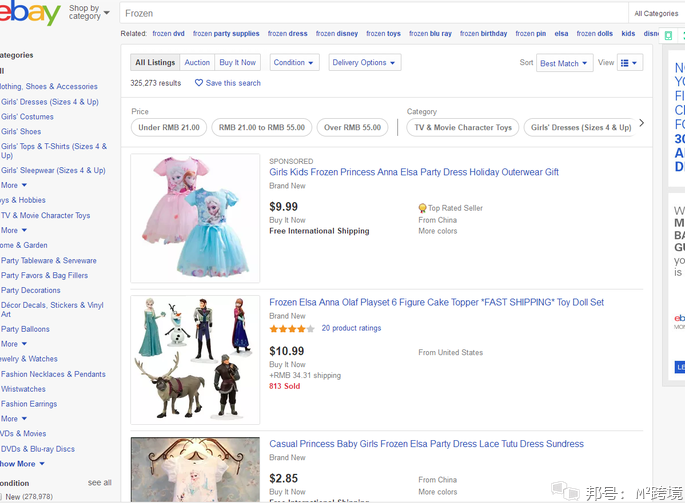Filter by Girls' Dresses (Sizes 4 & Up) chip
Viewport: 685px width, 503px height.
point(580,127)
